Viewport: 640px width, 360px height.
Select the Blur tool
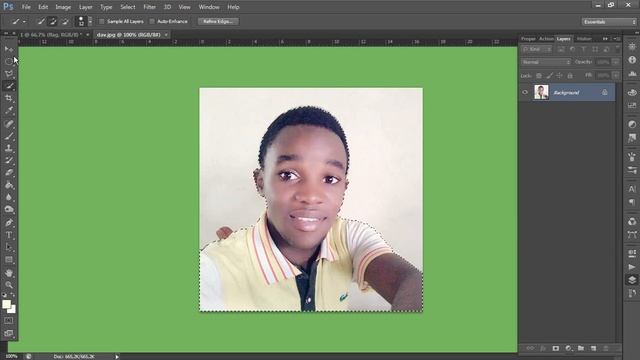9,197
